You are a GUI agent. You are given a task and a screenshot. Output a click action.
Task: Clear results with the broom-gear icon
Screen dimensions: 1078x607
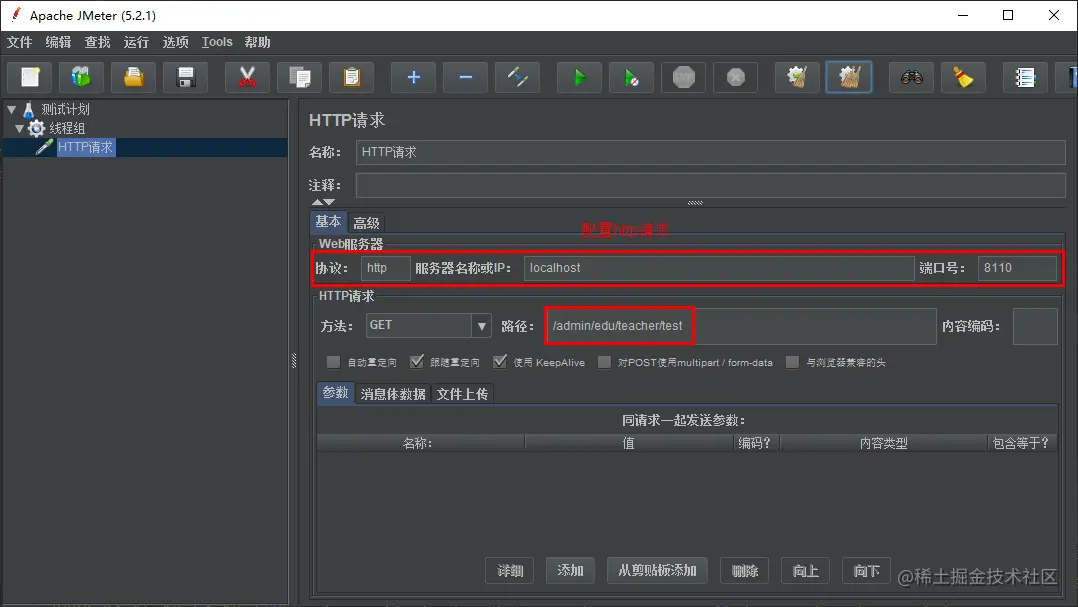[x=797, y=77]
